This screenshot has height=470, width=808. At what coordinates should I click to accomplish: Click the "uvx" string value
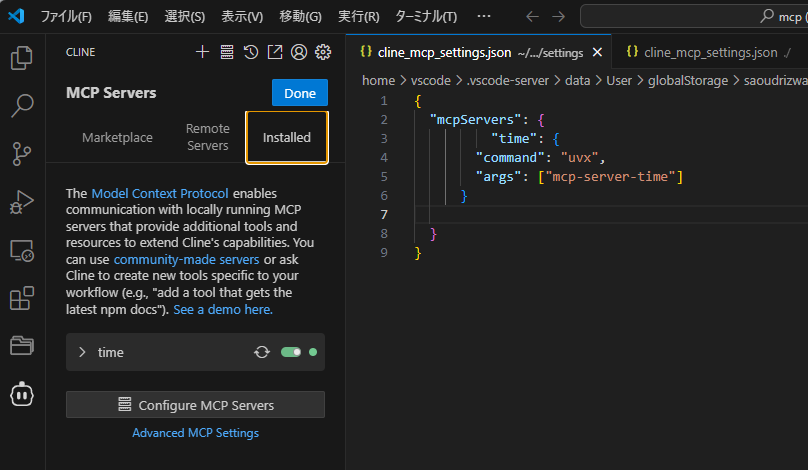point(579,157)
